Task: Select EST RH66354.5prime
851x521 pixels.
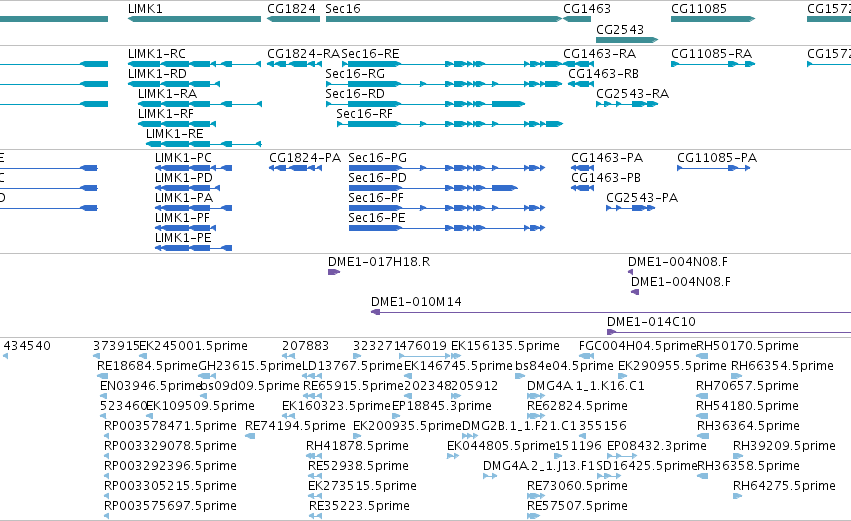Action: tap(782, 366)
